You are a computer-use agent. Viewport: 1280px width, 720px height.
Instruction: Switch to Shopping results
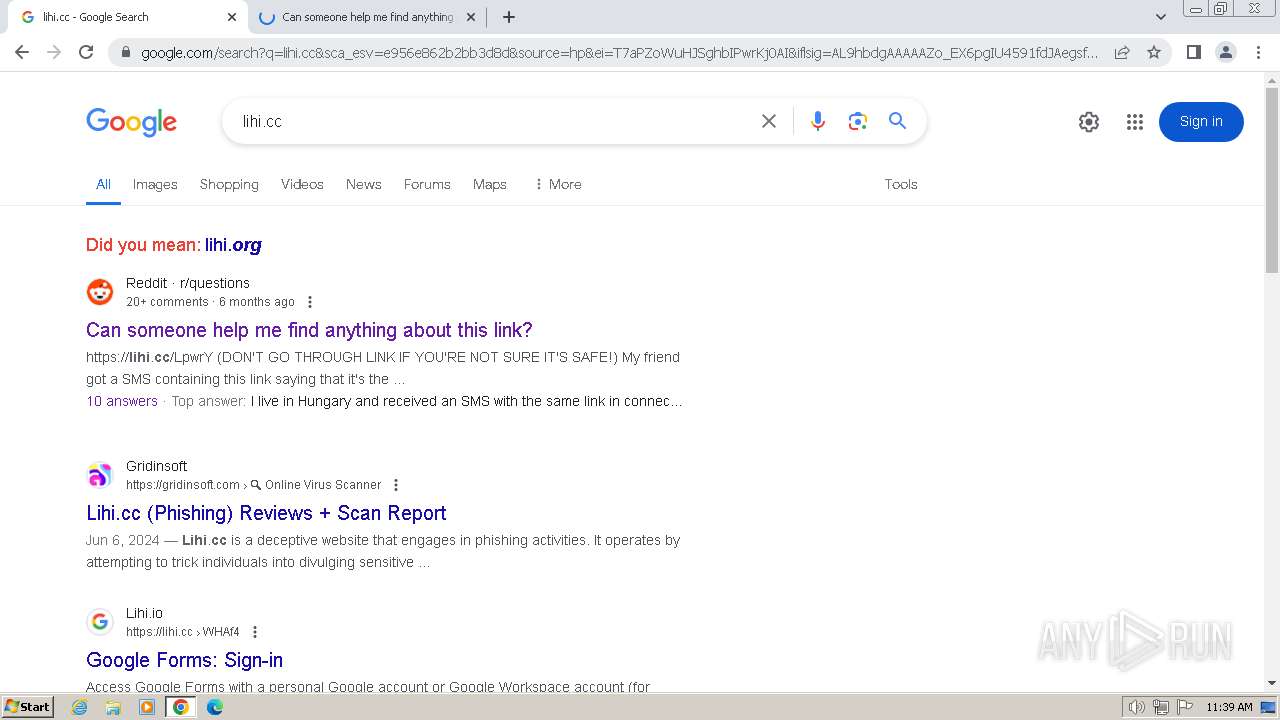pyautogui.click(x=229, y=184)
